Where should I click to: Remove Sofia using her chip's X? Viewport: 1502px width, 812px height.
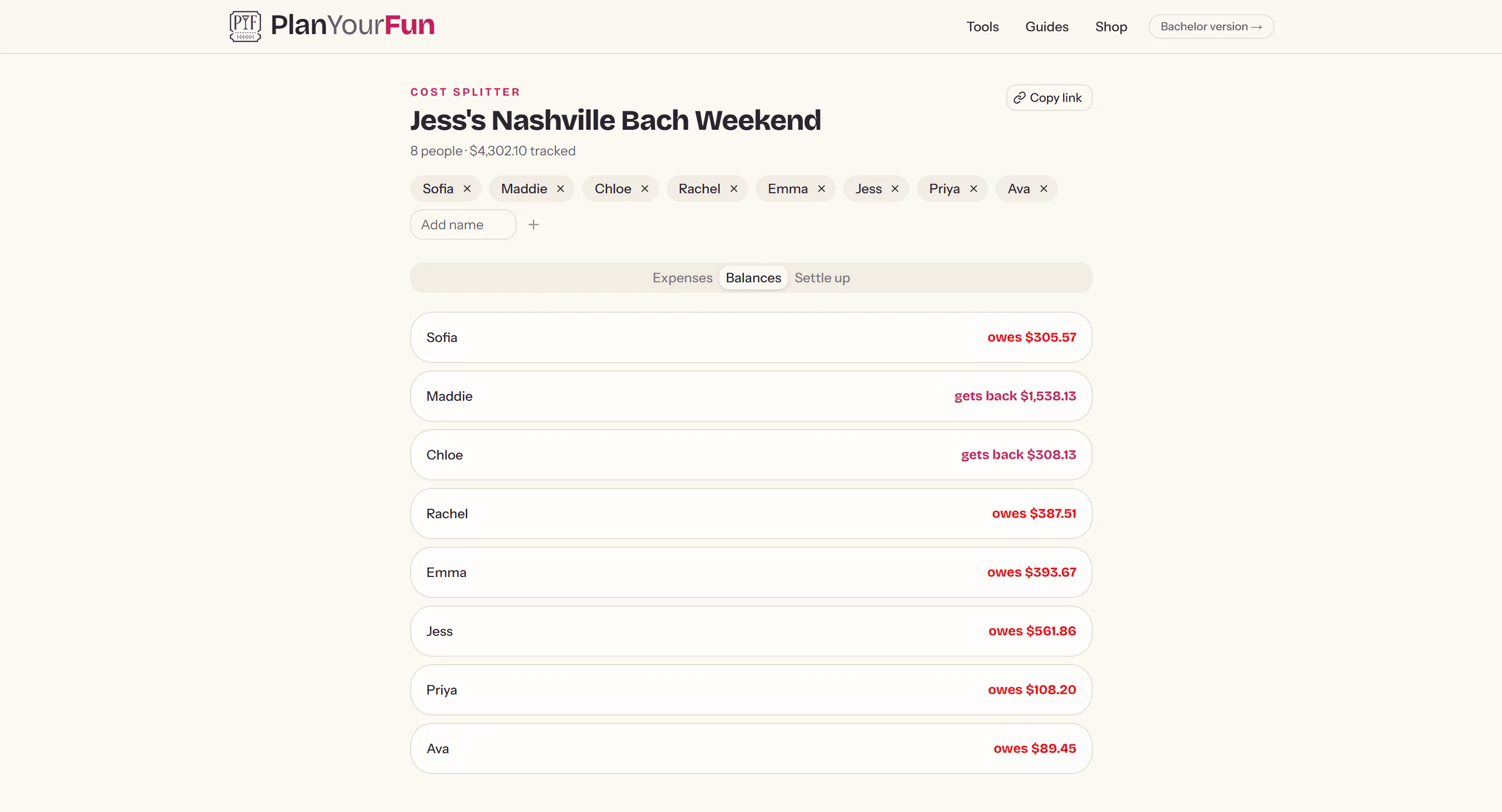point(467,189)
